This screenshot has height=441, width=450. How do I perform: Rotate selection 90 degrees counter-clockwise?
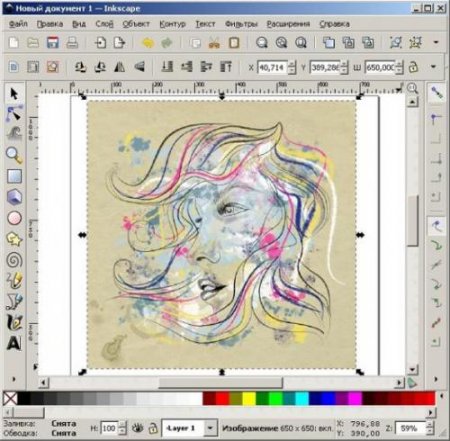[x=80, y=67]
